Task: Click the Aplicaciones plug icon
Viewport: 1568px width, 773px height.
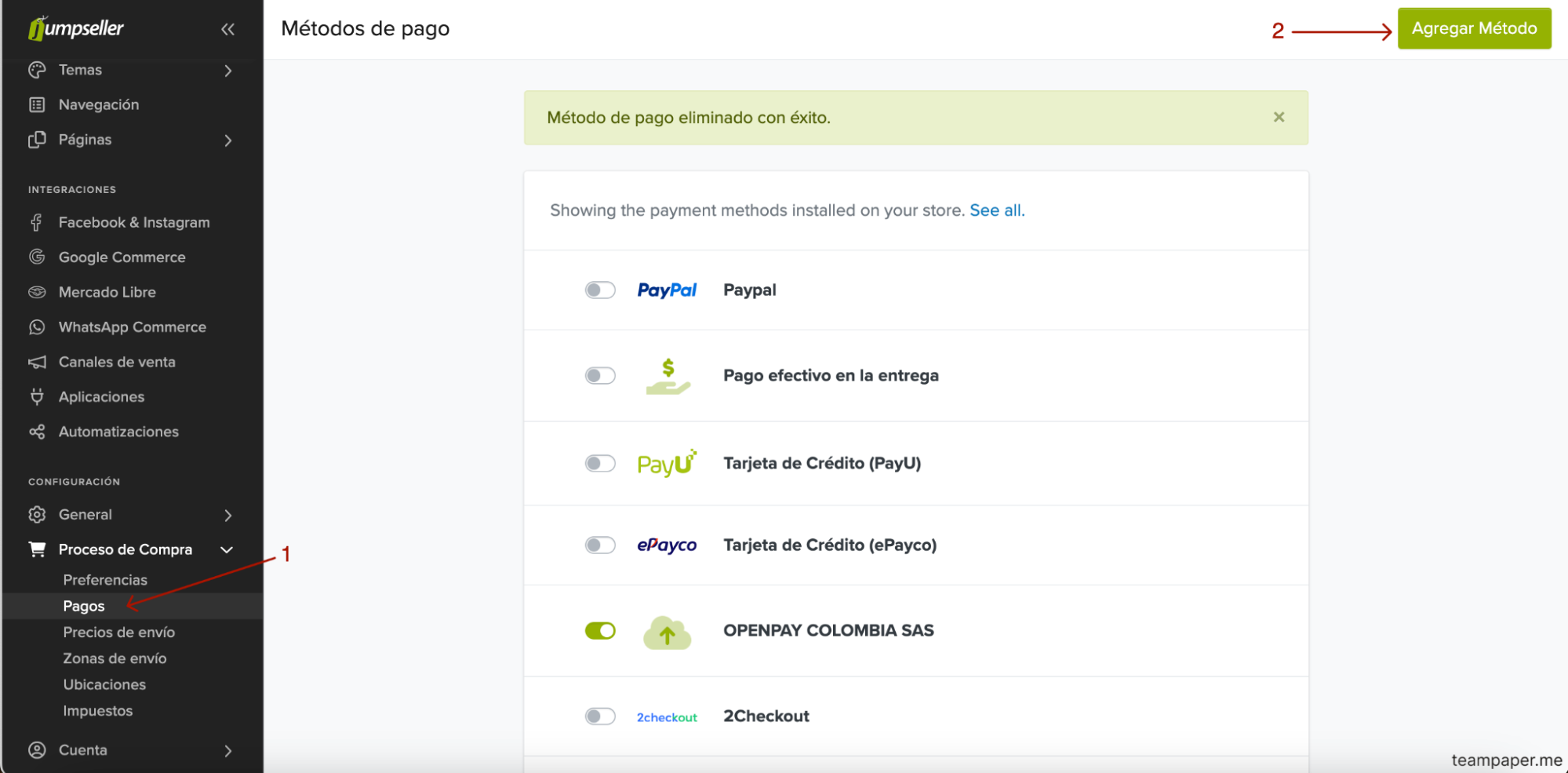Action: coord(37,397)
